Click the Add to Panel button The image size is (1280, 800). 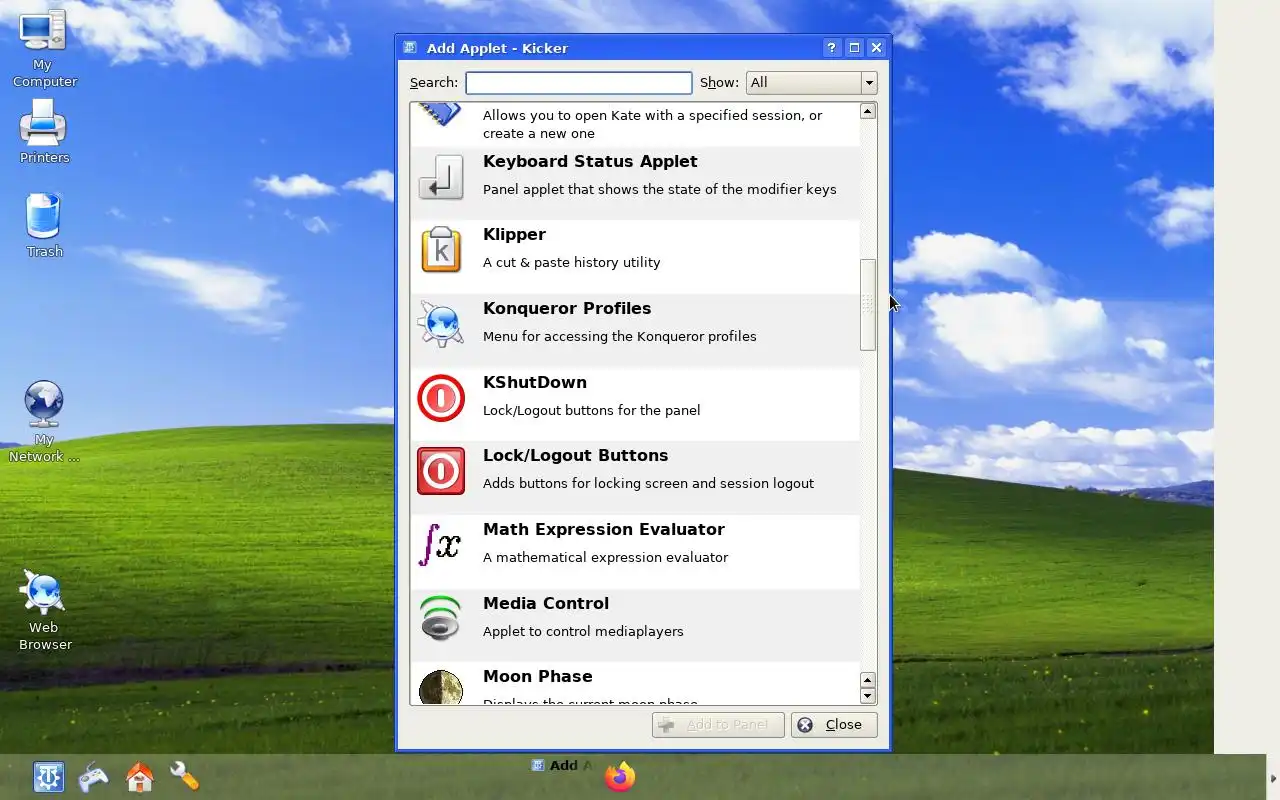[717, 724]
